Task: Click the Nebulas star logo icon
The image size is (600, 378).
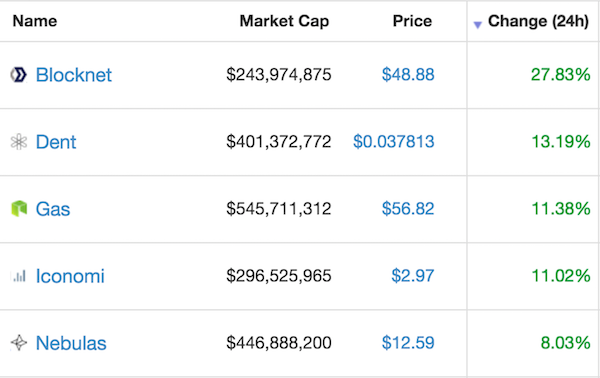Action: tap(18, 343)
